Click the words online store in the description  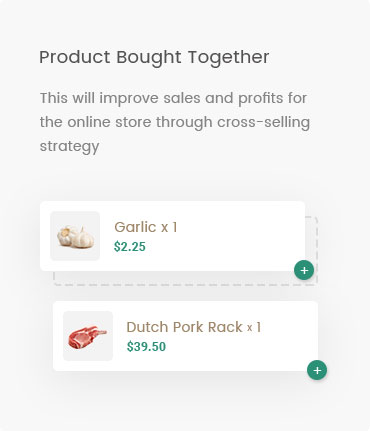click(109, 122)
